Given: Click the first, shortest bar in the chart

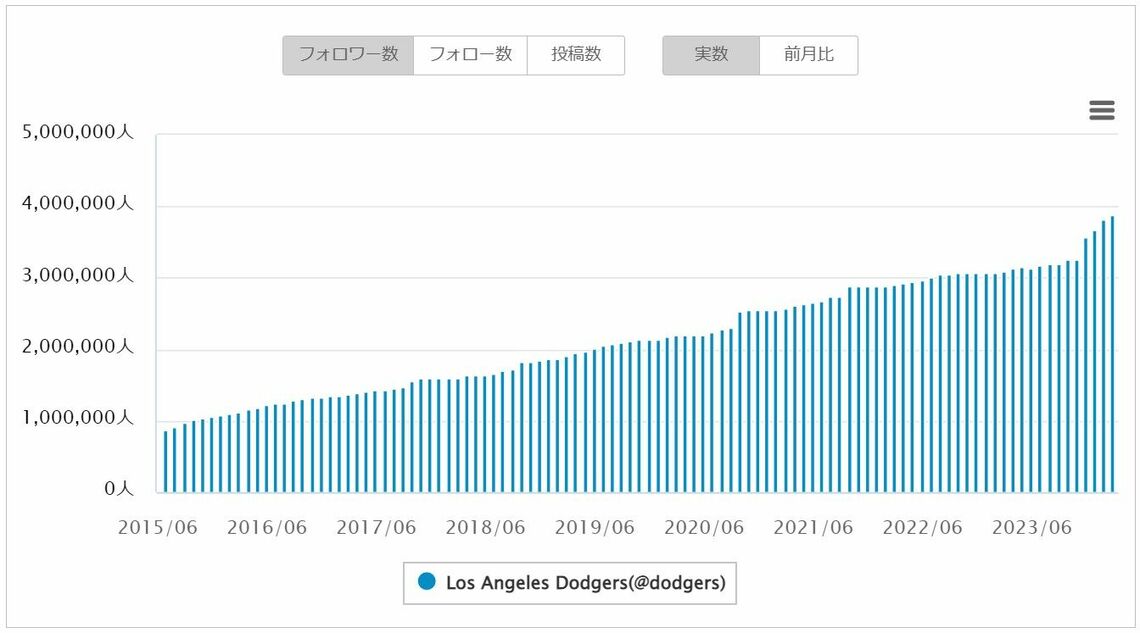Looking at the screenshot, I should tap(165, 462).
